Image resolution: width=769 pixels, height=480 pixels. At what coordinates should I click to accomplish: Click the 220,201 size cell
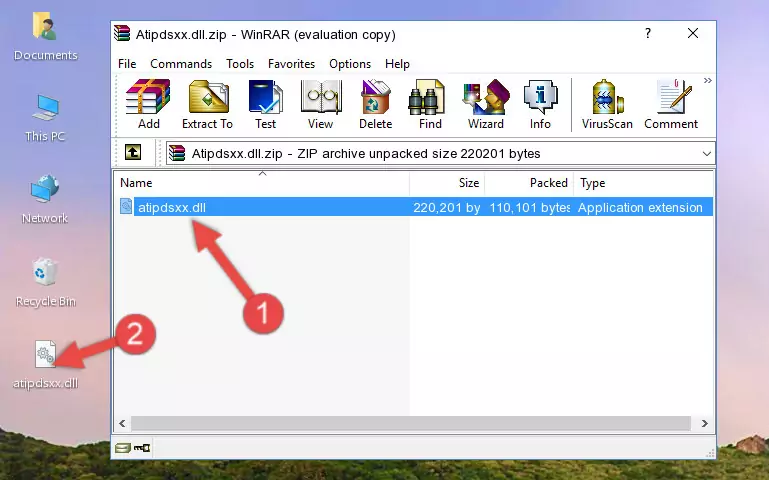click(x=446, y=207)
